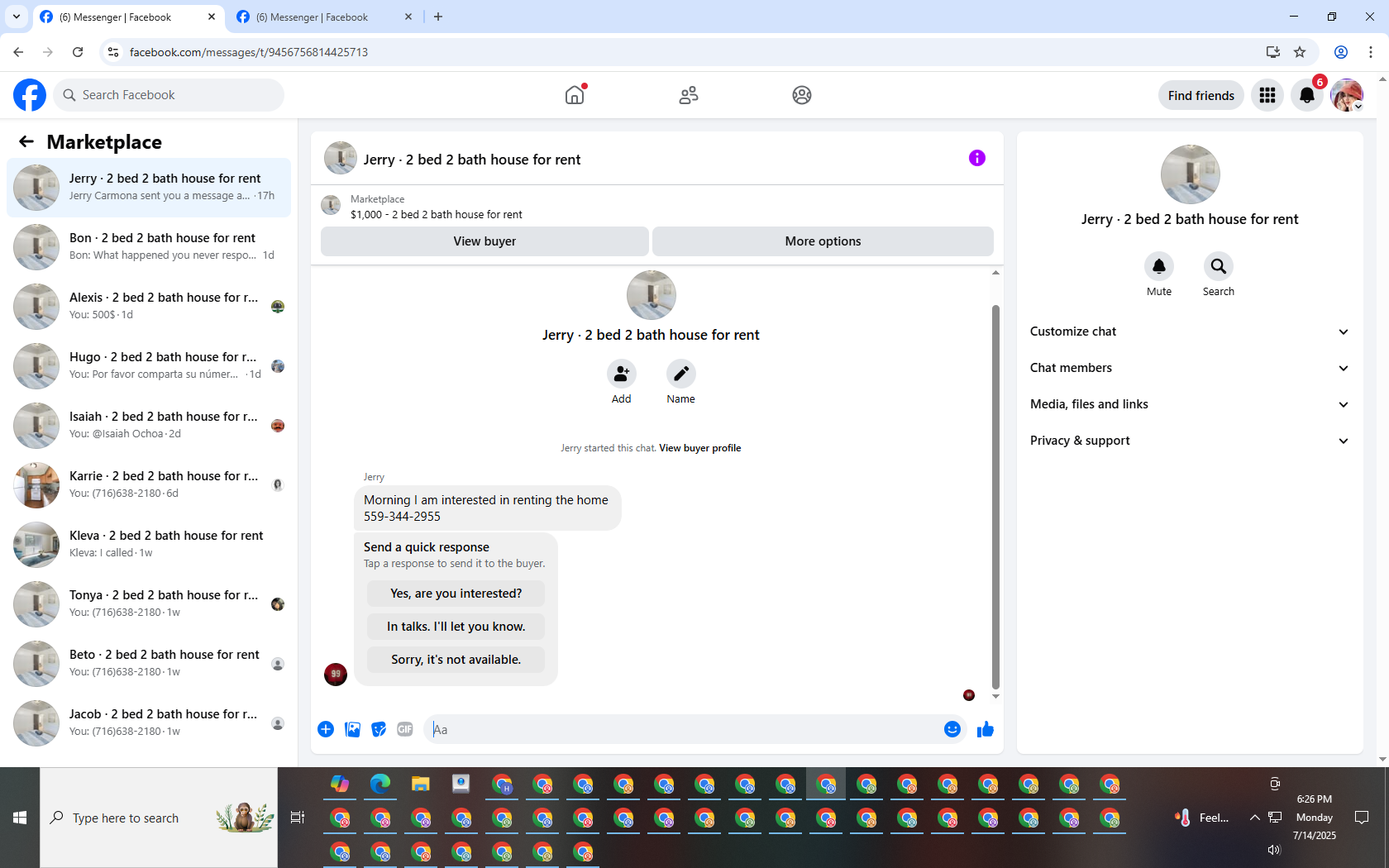Open the View buyer profile link
1389x868 pixels.
tap(699, 448)
